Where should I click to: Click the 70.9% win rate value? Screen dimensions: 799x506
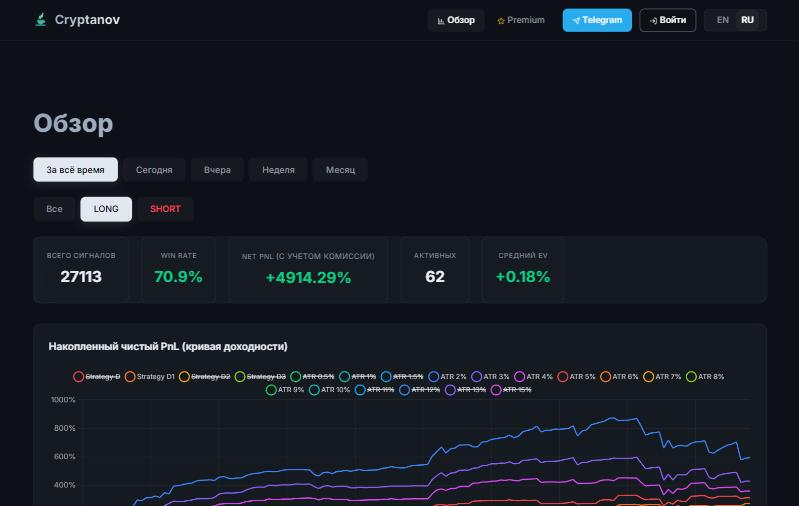tap(178, 277)
